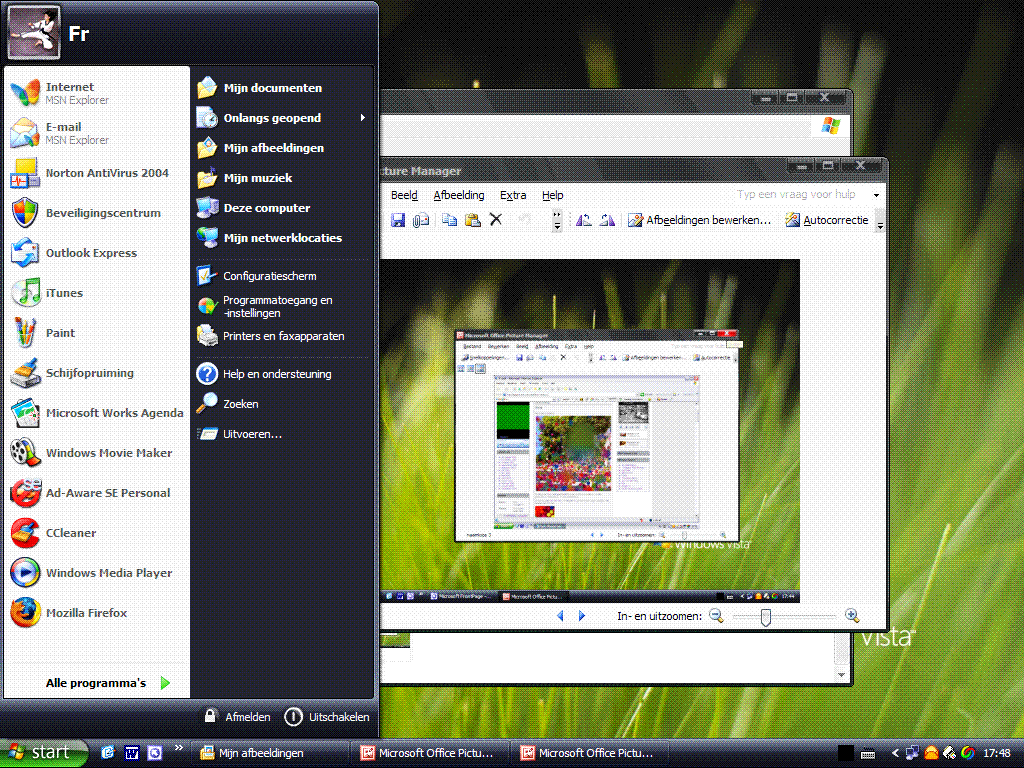Switch to Mijn afbeeldingen taskbar button
The width and height of the screenshot is (1024, 768).
(271, 753)
